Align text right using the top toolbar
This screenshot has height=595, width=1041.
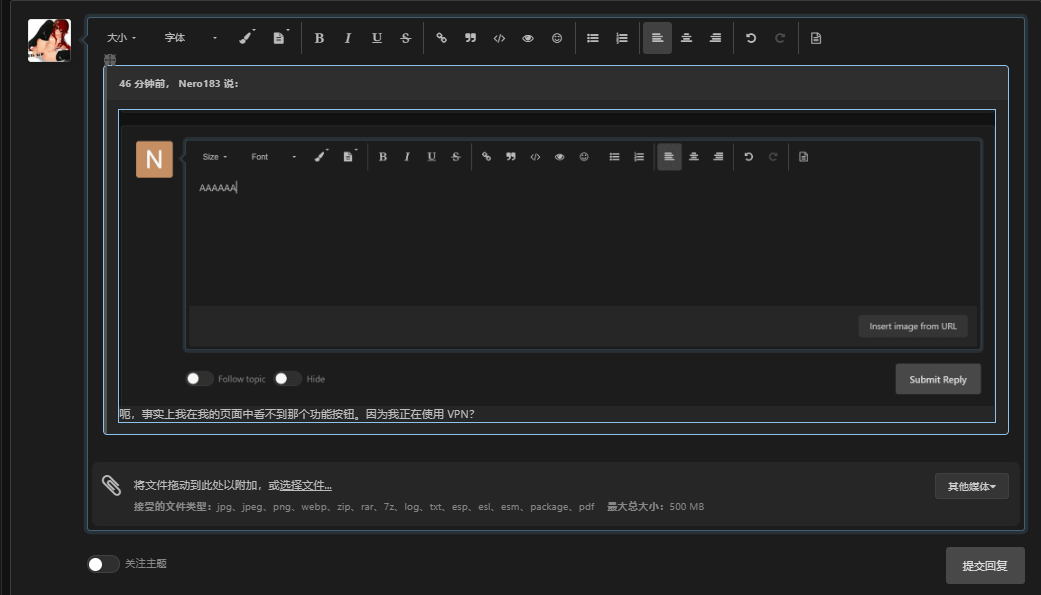[715, 38]
